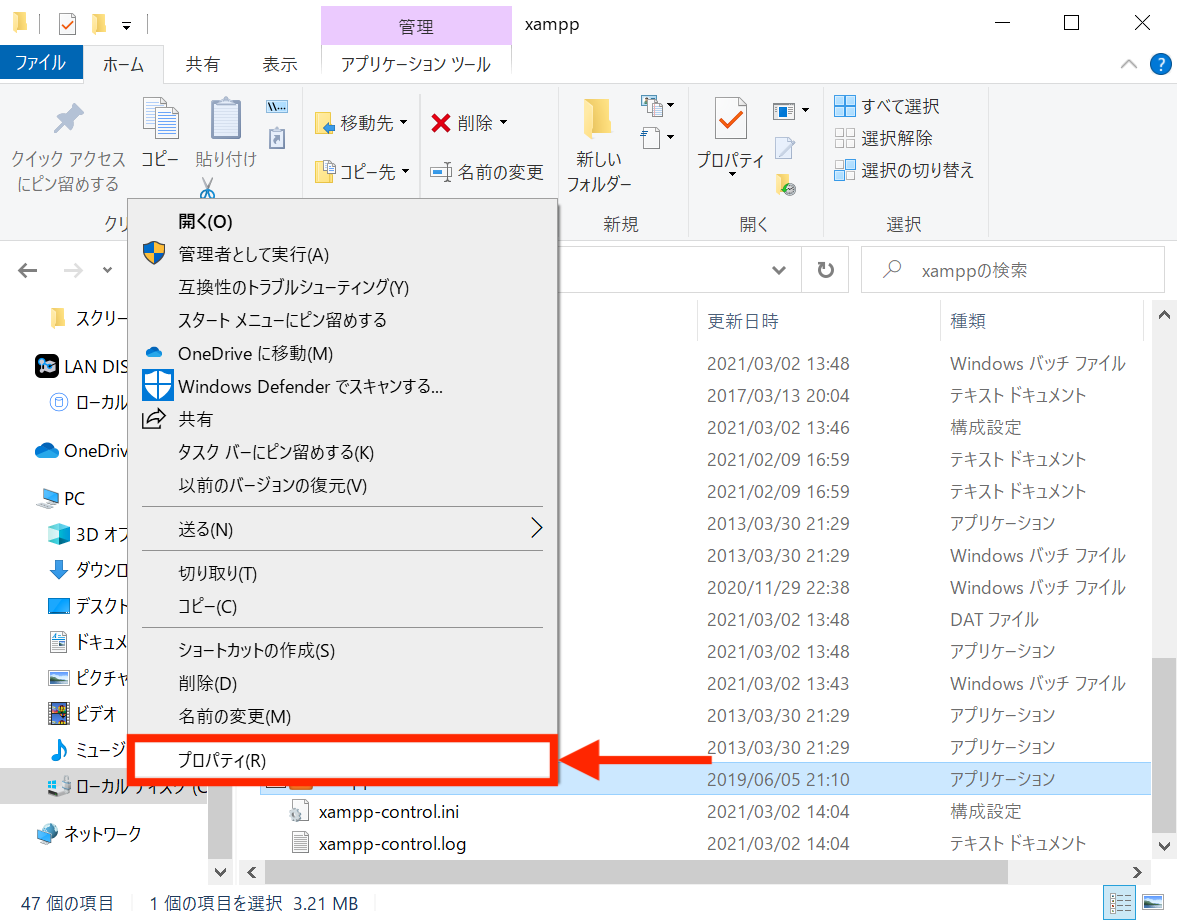This screenshot has height=920, width=1178.
Task: Click the refresh button beside address bar
Action: (x=825, y=270)
